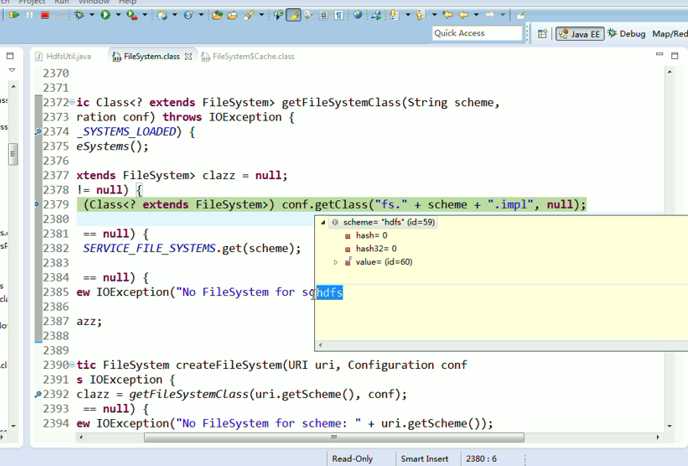
Task: Click the icon right of the globe
Action: [x=376, y=15]
